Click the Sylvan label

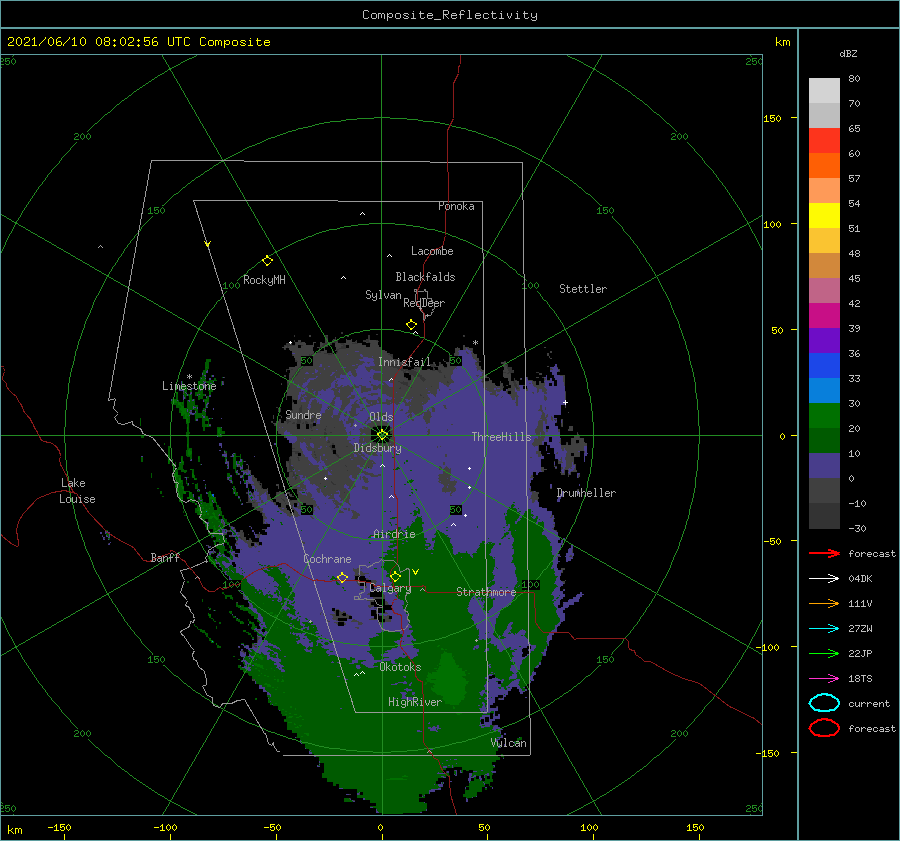pos(383,295)
